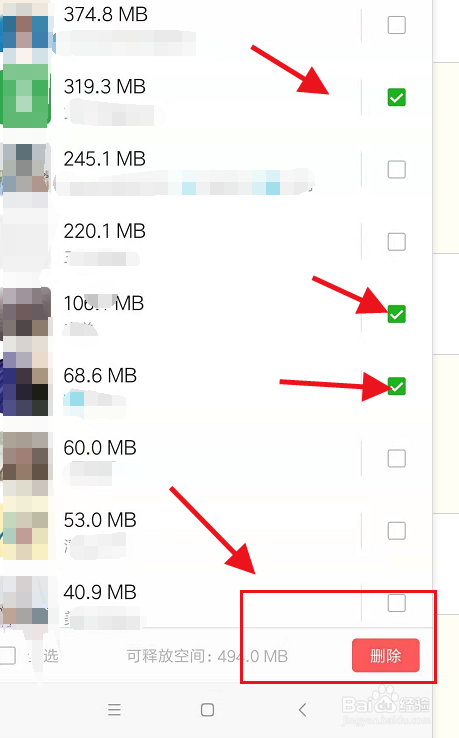Open the avatar beside 60.0 MB

[26, 458]
